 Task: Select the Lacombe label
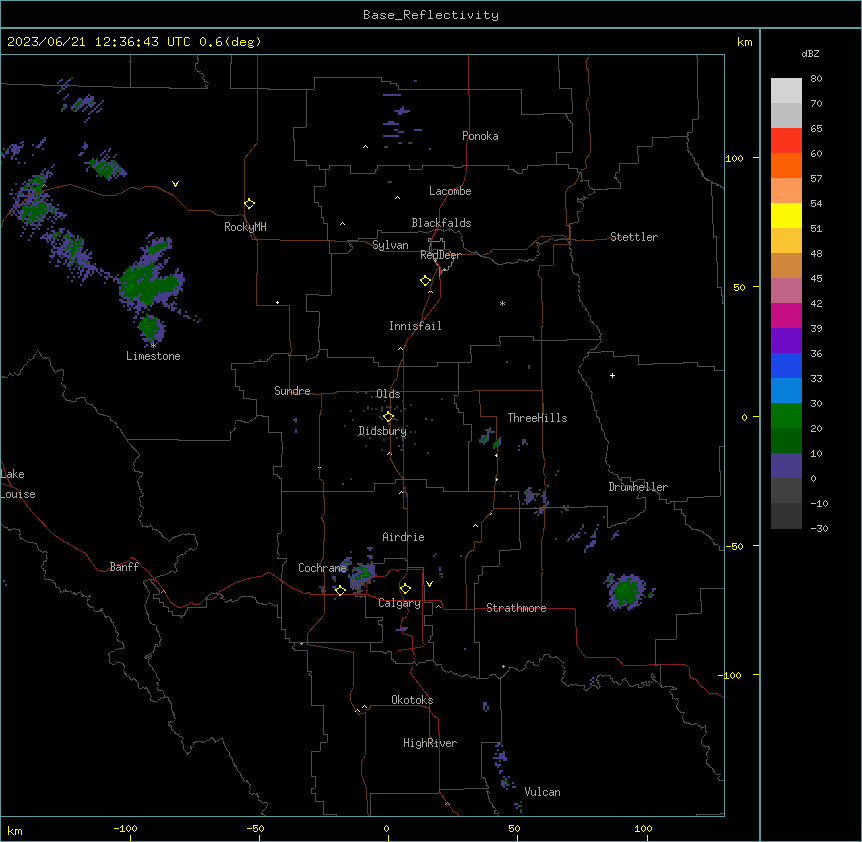pos(450,191)
